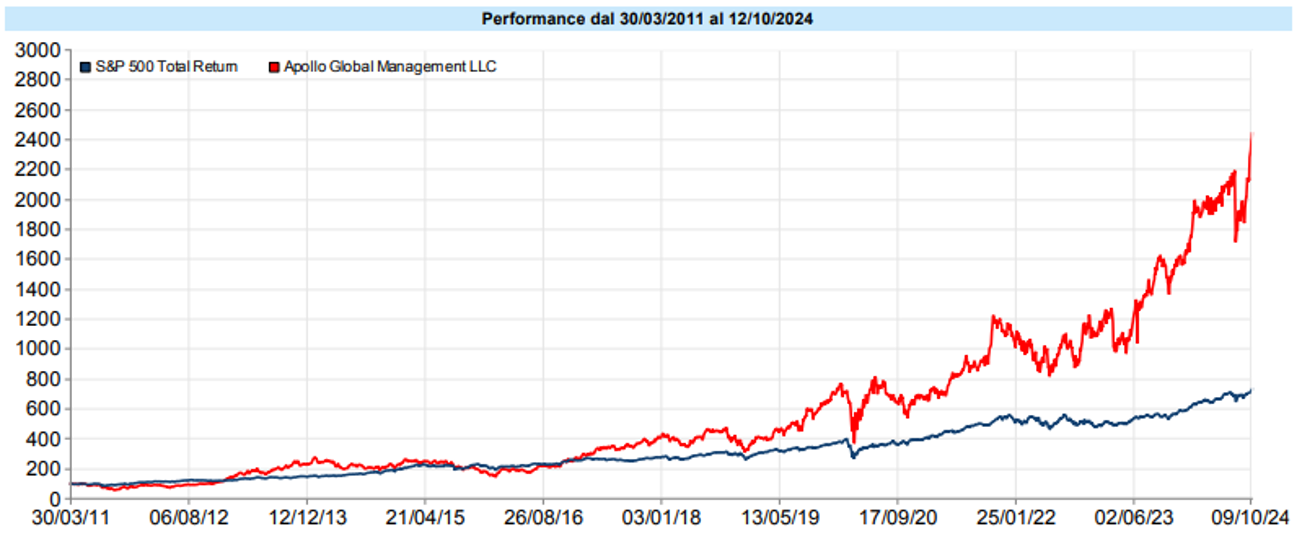
Task: Click the 21/04/15 date tick label
Action: (424, 520)
